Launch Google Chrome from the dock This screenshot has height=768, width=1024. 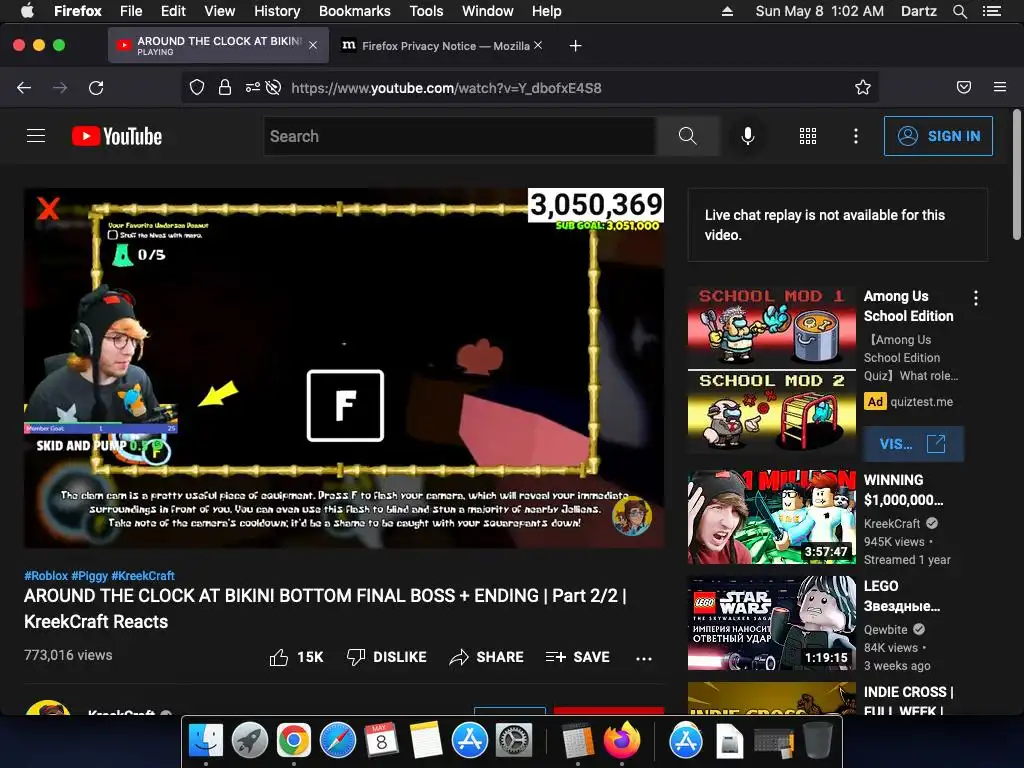click(x=293, y=741)
